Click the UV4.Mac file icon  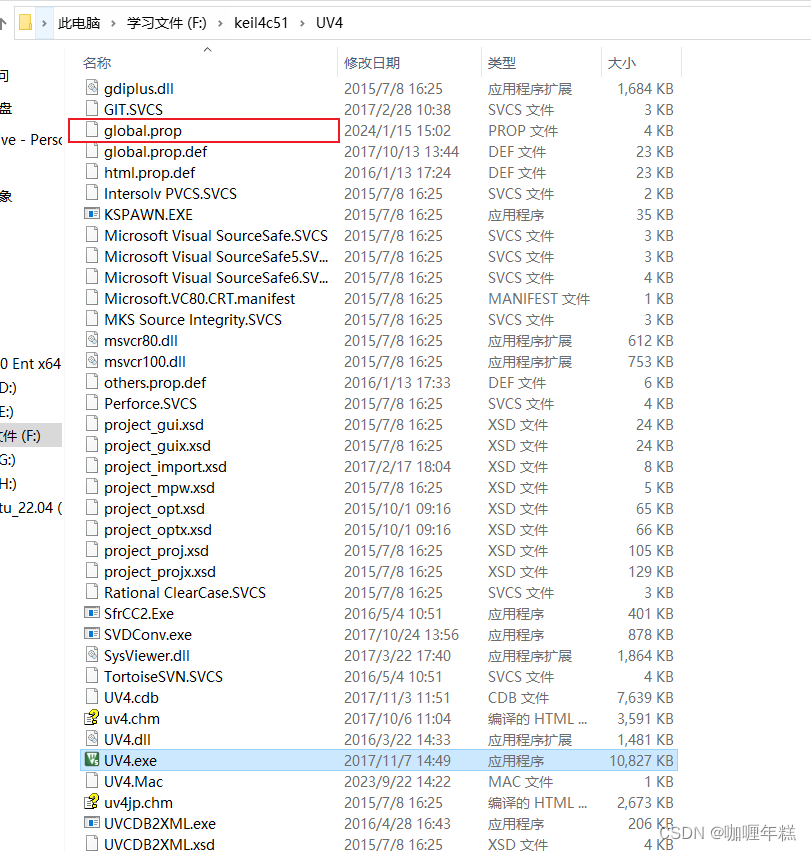(x=92, y=781)
